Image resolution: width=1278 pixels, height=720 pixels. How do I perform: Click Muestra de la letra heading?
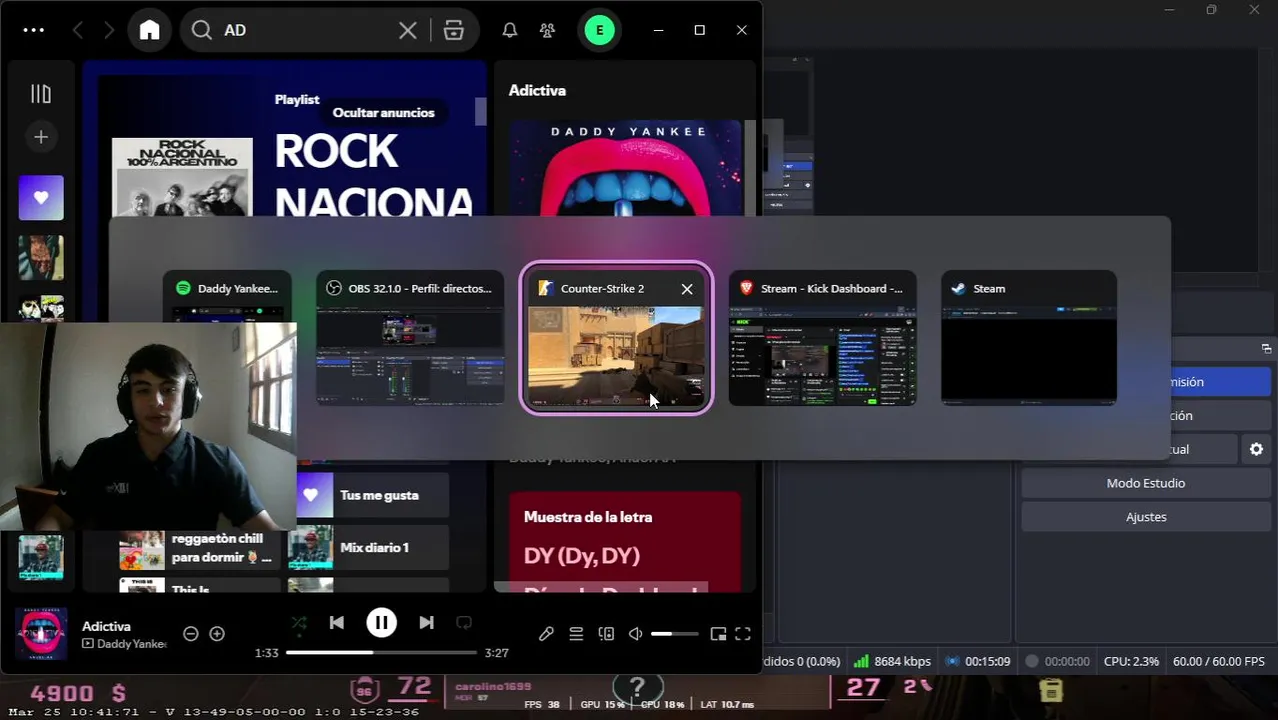(588, 517)
